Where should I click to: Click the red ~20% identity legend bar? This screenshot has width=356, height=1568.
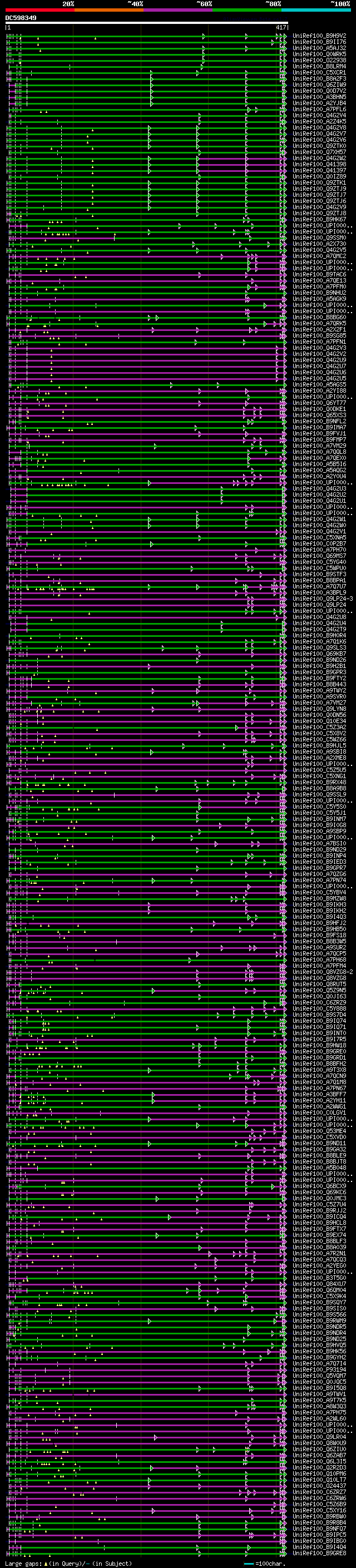39,10
